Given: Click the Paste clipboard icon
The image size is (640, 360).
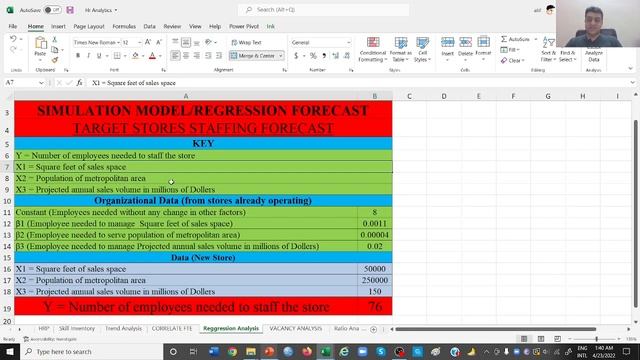Looking at the screenshot, I should click(40, 43).
